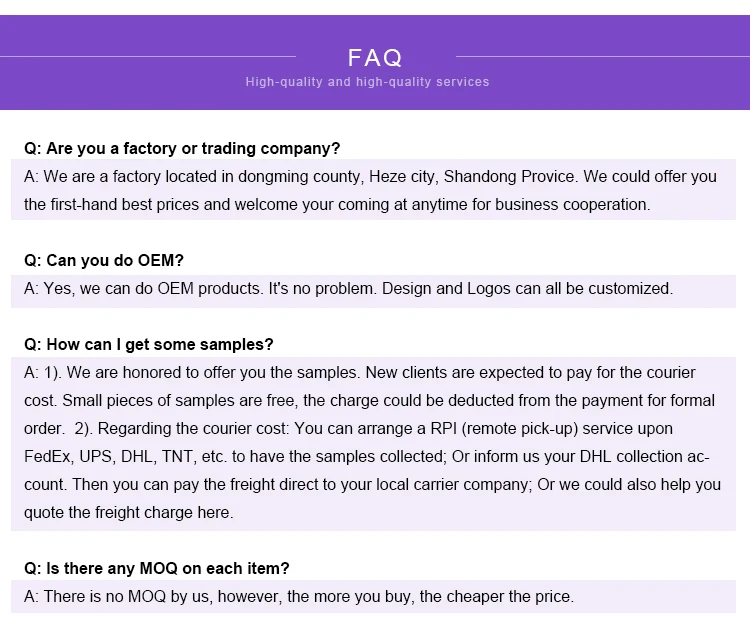Click the "Can you do OEM?" question
This screenshot has height=636, width=750.
(104, 260)
